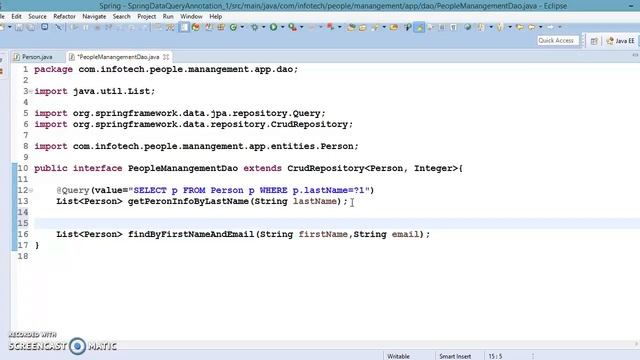Open the Edit menu
Viewport: 640px width, 360px height.
16,17
